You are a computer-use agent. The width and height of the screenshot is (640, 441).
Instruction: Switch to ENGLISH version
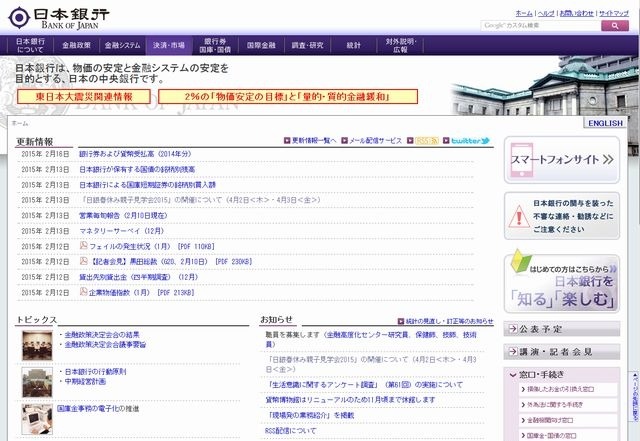(x=605, y=123)
